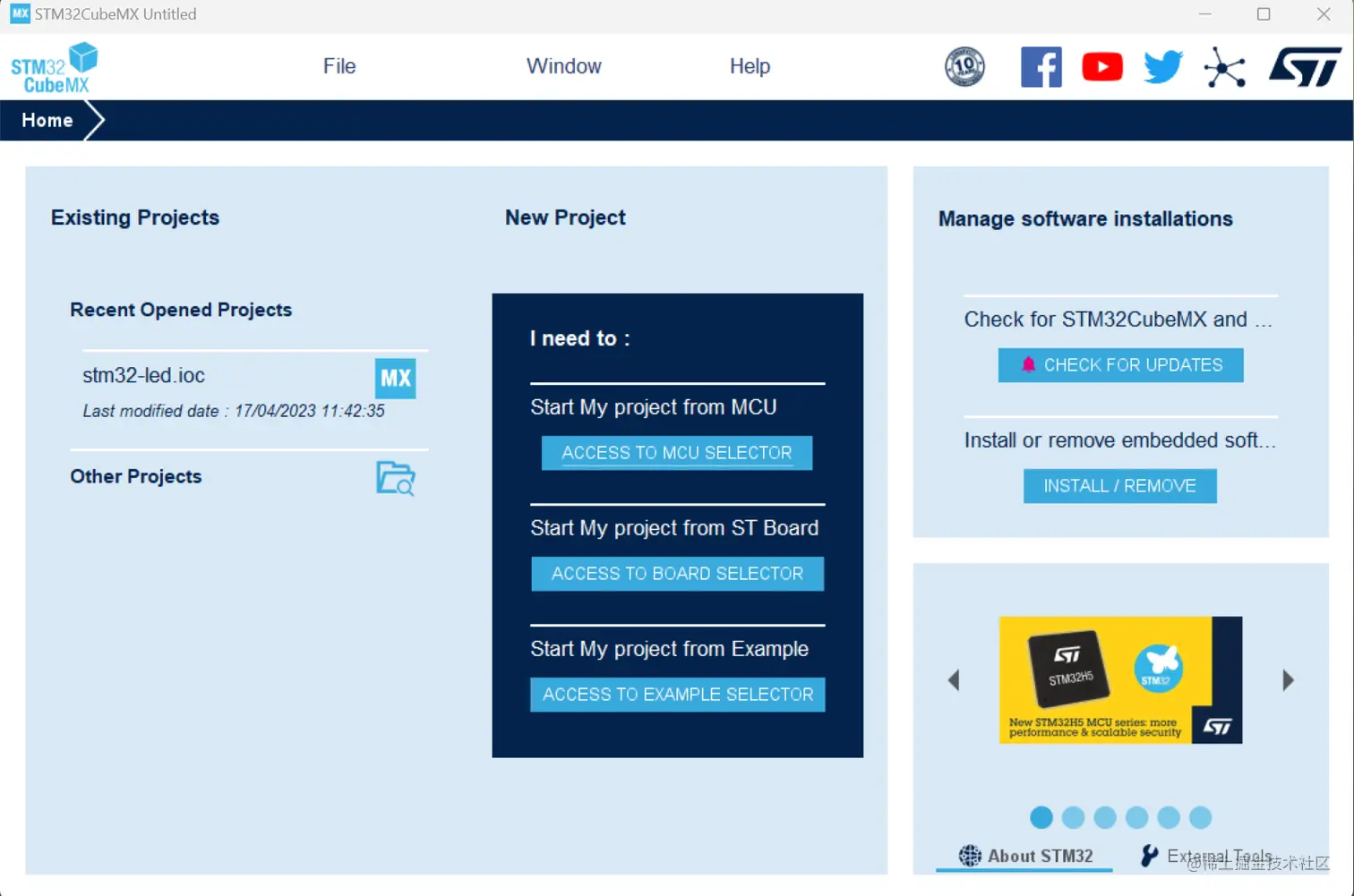Image resolution: width=1354 pixels, height=896 pixels.
Task: Click the ST community network icon
Action: click(1224, 67)
